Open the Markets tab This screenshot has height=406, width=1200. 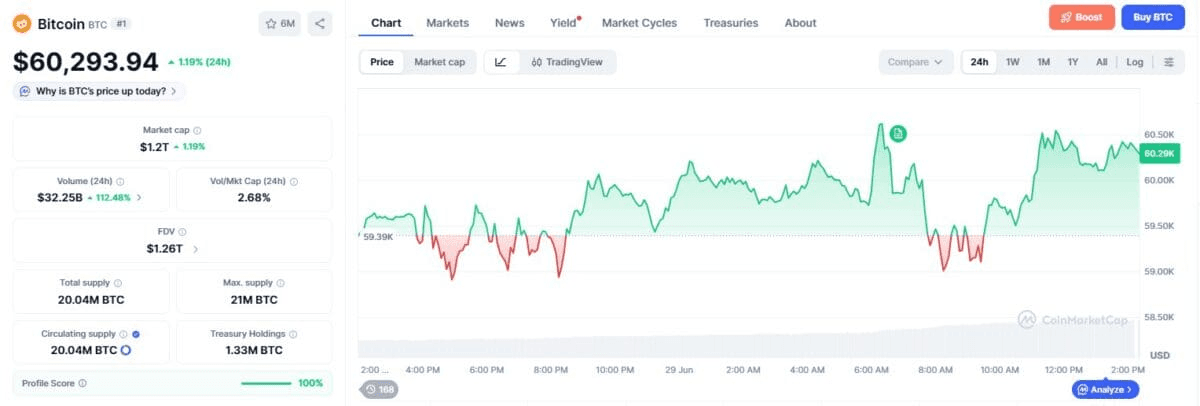[447, 23]
